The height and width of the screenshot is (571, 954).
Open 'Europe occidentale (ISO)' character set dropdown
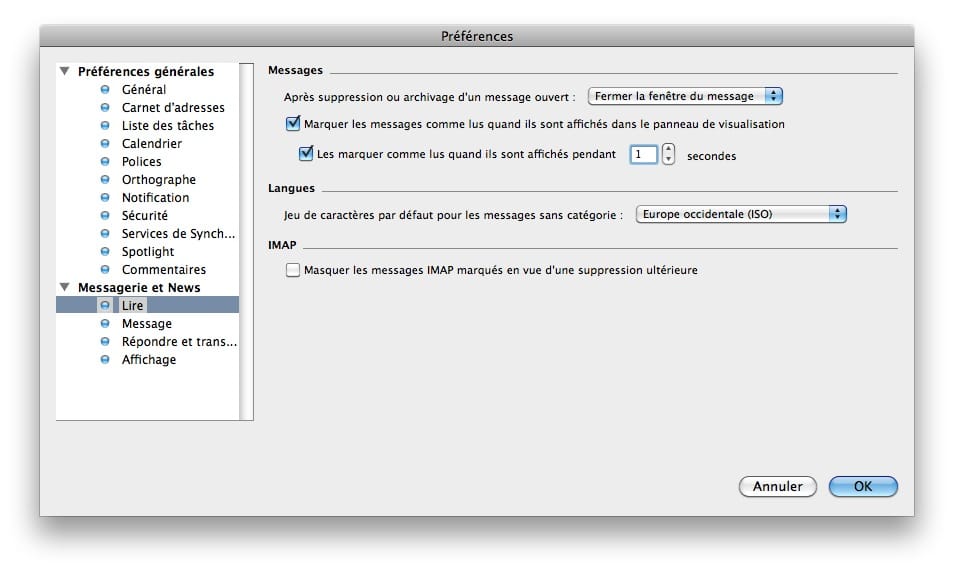tap(741, 214)
